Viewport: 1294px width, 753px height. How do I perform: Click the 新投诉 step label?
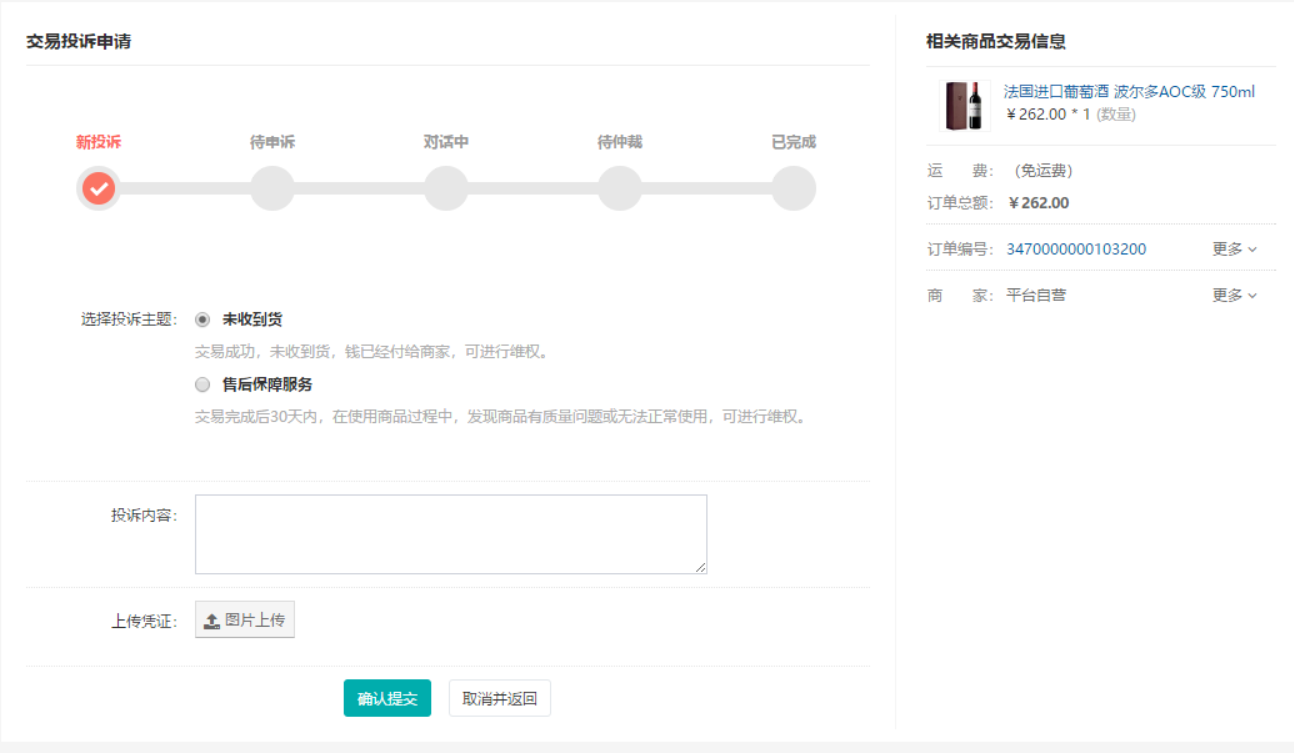[98, 142]
